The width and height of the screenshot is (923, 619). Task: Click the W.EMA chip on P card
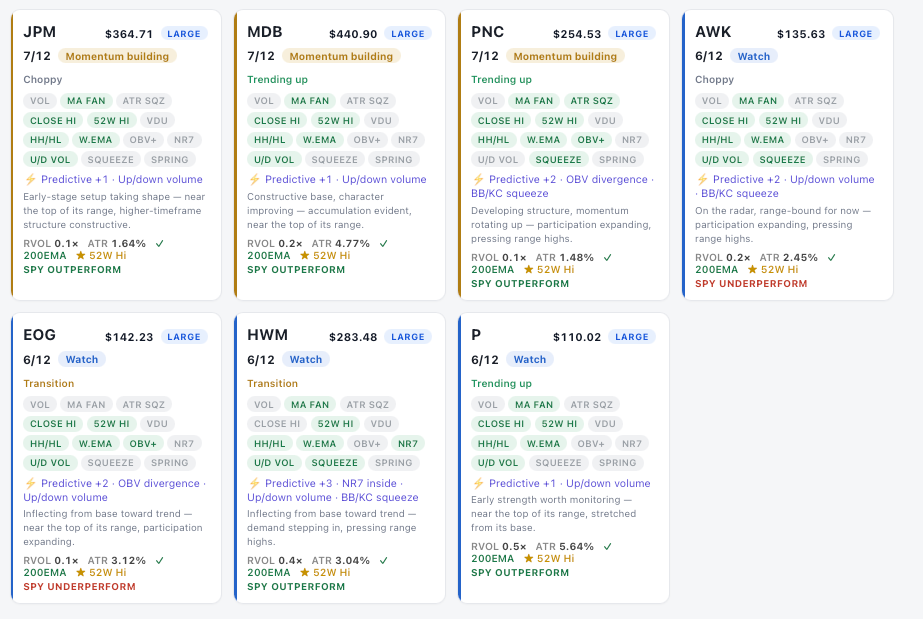543,444
